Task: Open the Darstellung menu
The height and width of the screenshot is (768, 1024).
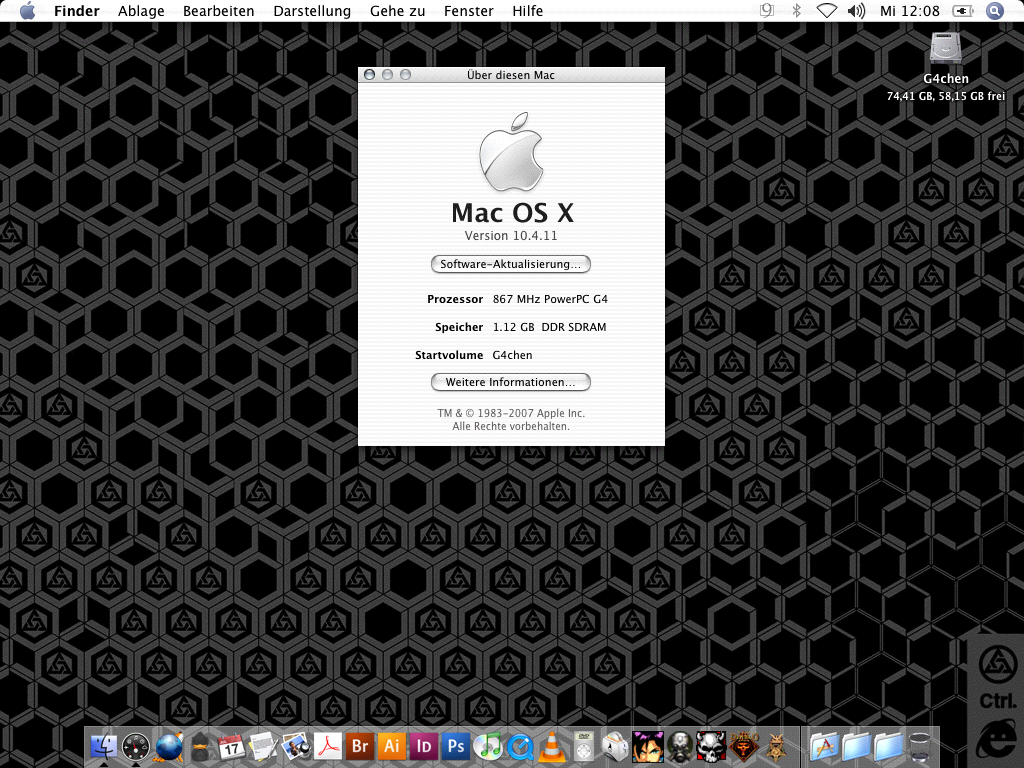Action: point(312,11)
